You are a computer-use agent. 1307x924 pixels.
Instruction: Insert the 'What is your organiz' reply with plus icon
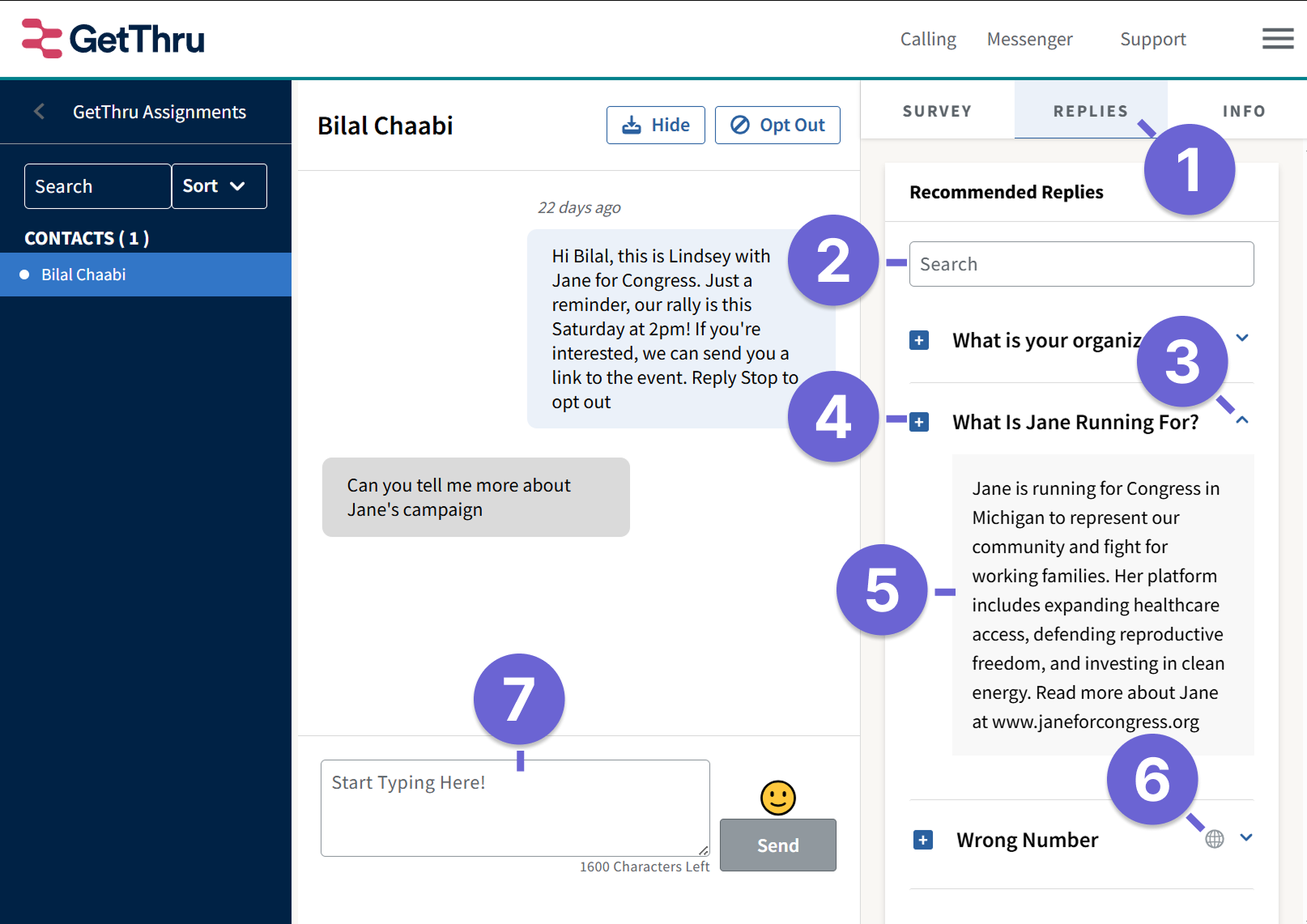click(919, 340)
